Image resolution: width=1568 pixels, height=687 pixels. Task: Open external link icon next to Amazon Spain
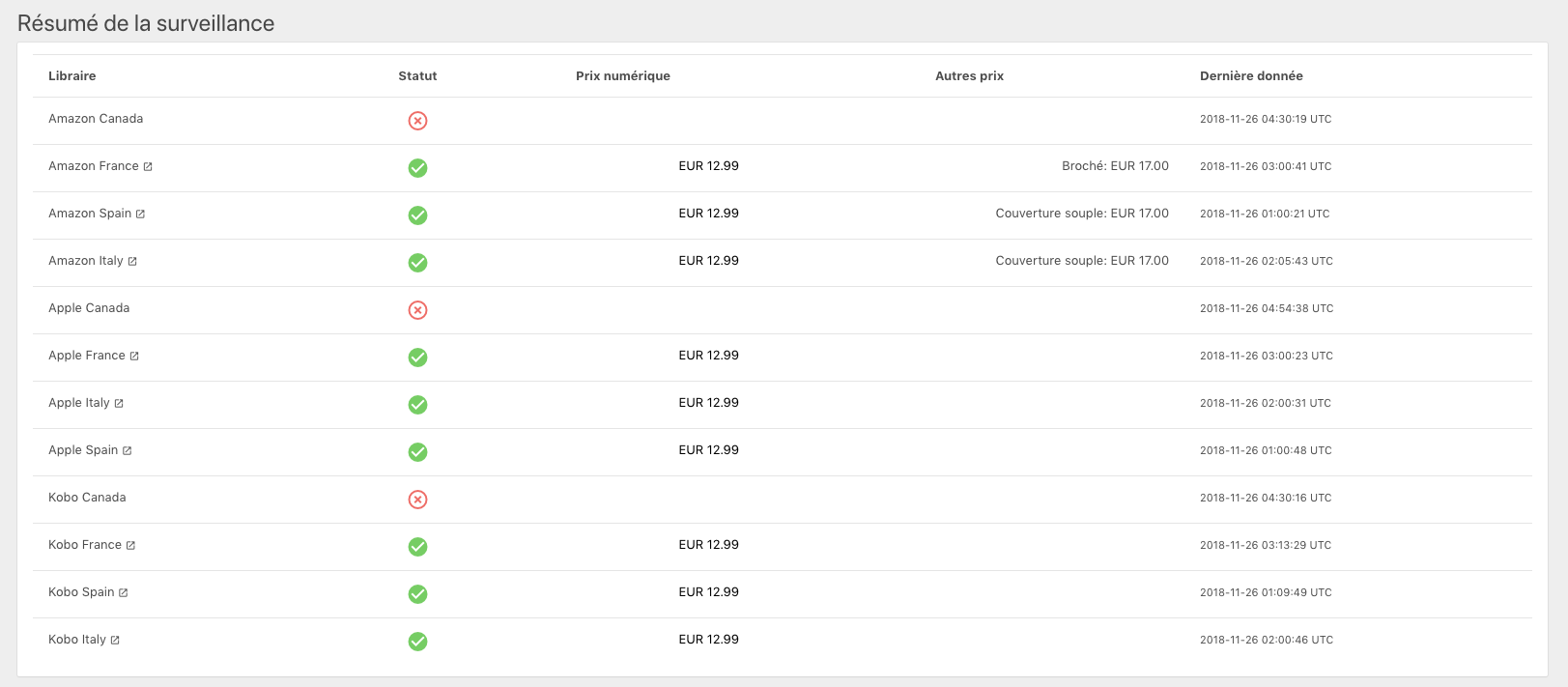coord(140,215)
